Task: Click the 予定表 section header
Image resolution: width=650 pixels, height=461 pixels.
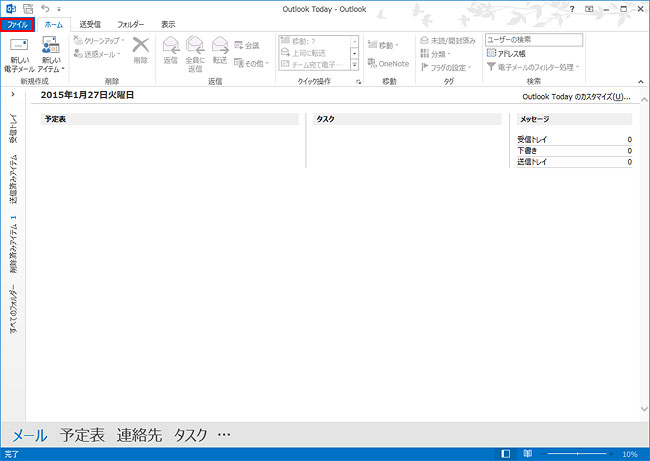Action: click(x=170, y=119)
